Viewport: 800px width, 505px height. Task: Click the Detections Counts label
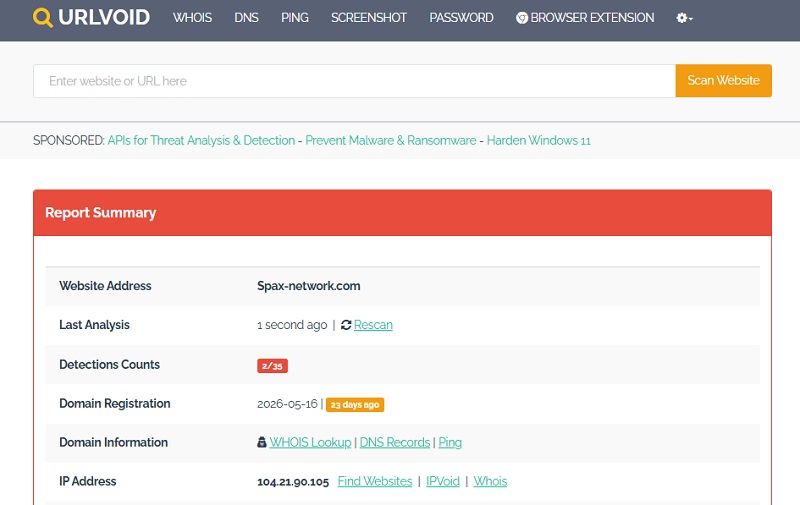coord(110,364)
